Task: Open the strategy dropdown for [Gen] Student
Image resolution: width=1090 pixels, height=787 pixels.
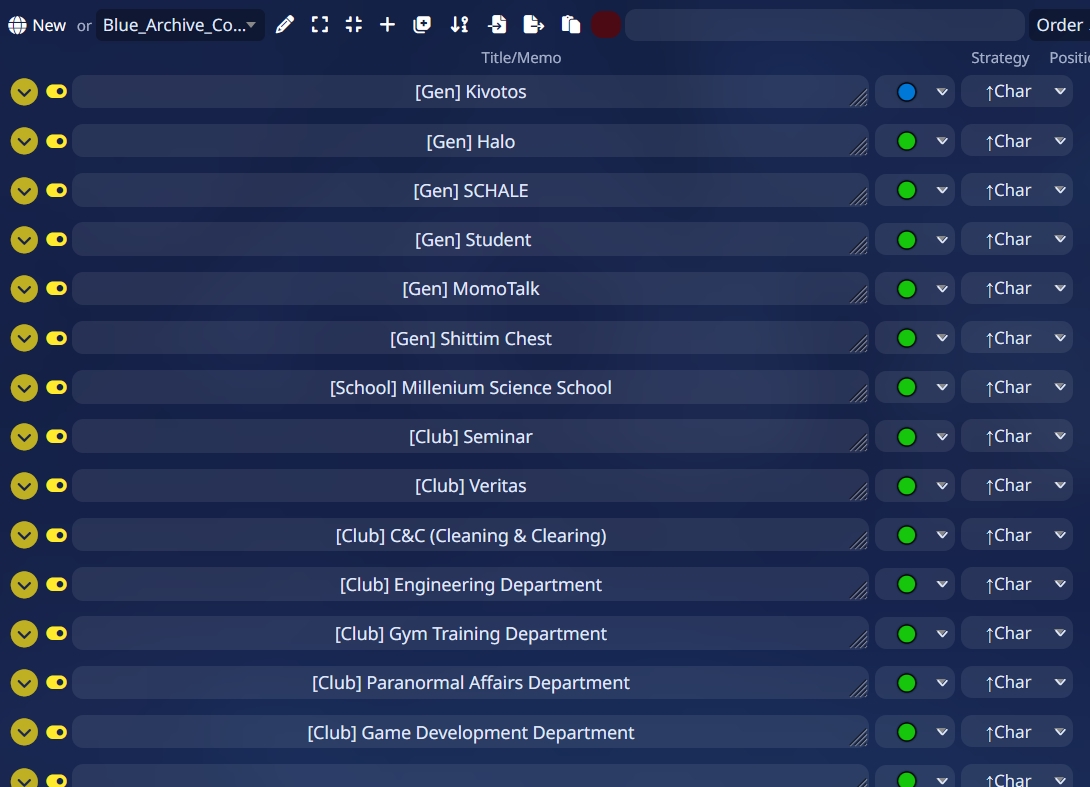Action: coord(915,240)
